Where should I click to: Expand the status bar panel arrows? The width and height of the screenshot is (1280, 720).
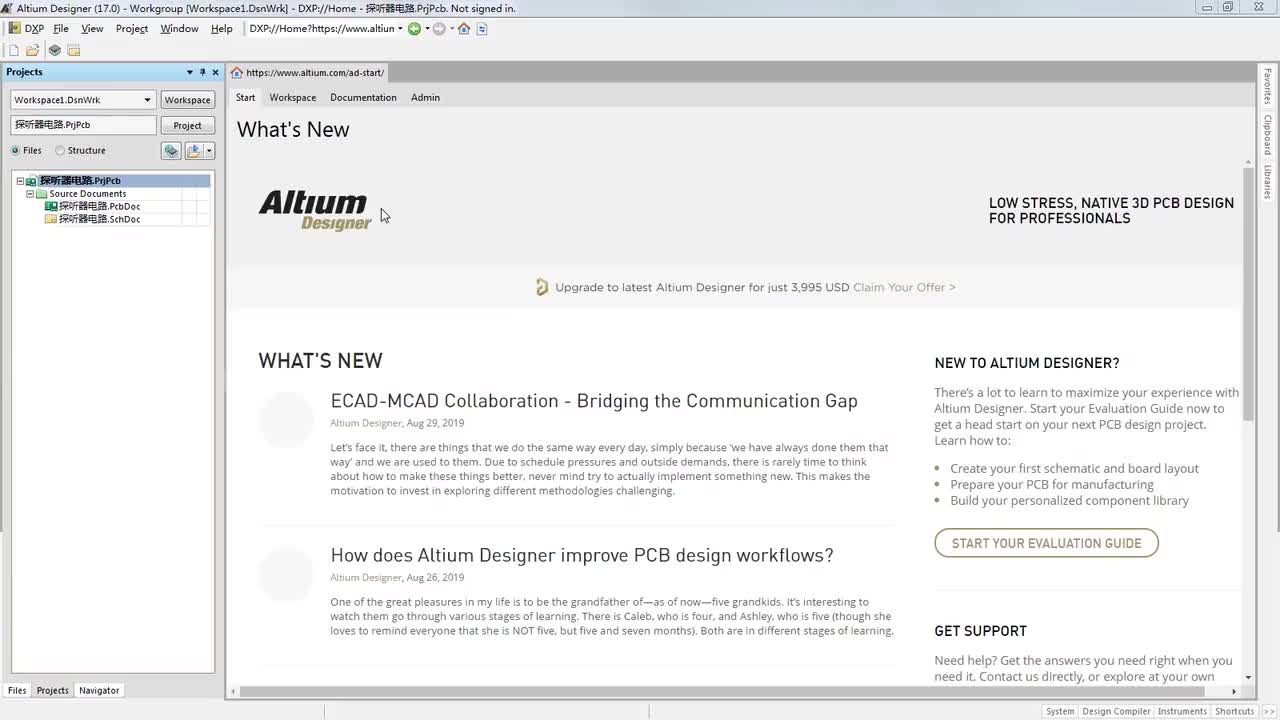tap(1268, 711)
